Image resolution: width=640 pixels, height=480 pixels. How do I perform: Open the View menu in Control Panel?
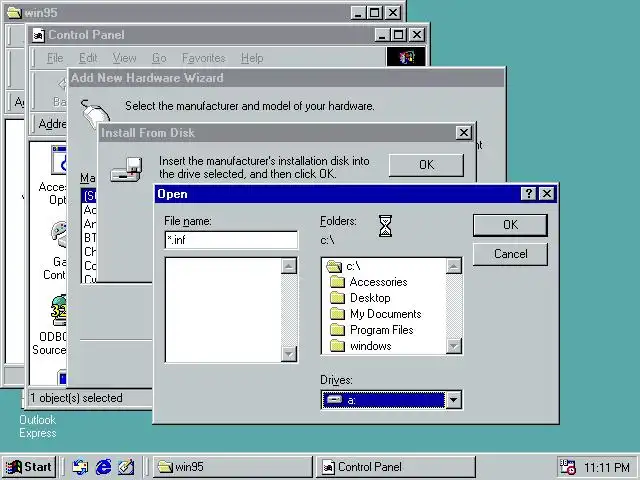pos(124,58)
